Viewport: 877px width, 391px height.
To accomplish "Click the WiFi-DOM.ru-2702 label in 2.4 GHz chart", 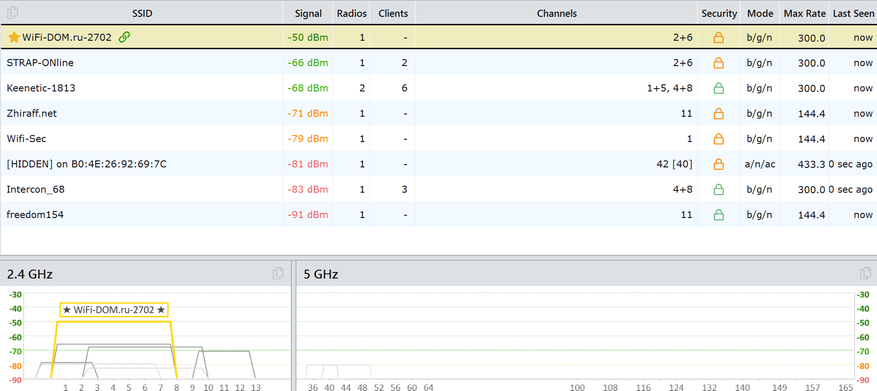I will (114, 309).
